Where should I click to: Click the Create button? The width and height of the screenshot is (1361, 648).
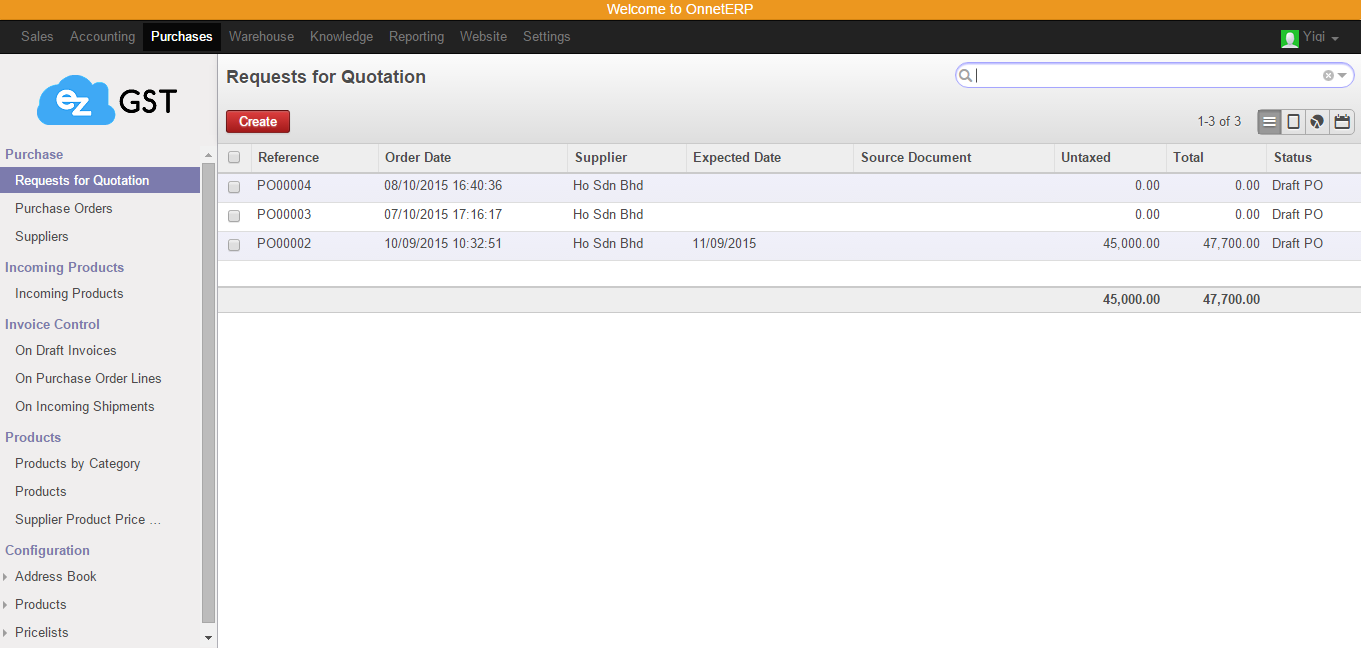pyautogui.click(x=257, y=121)
